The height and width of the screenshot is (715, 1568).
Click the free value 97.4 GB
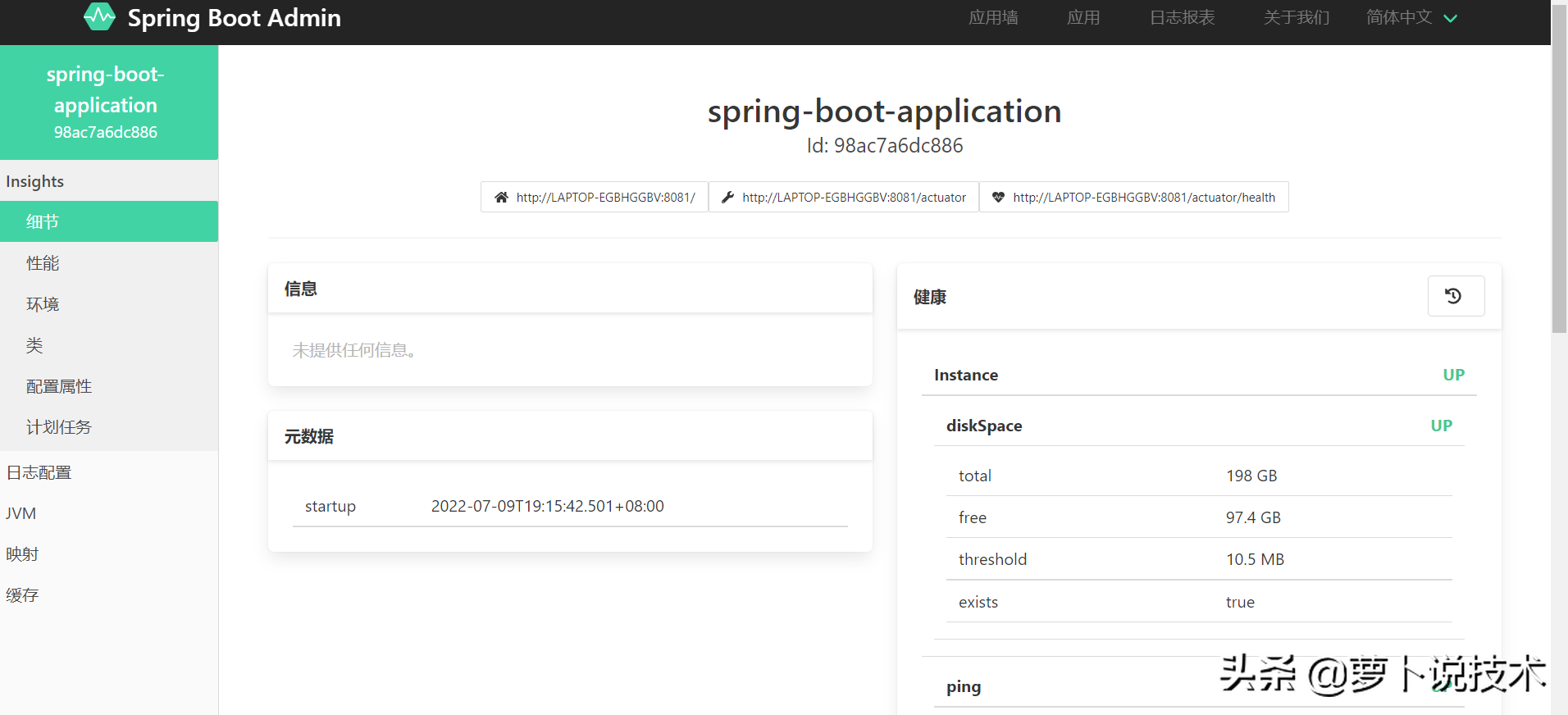point(1253,517)
